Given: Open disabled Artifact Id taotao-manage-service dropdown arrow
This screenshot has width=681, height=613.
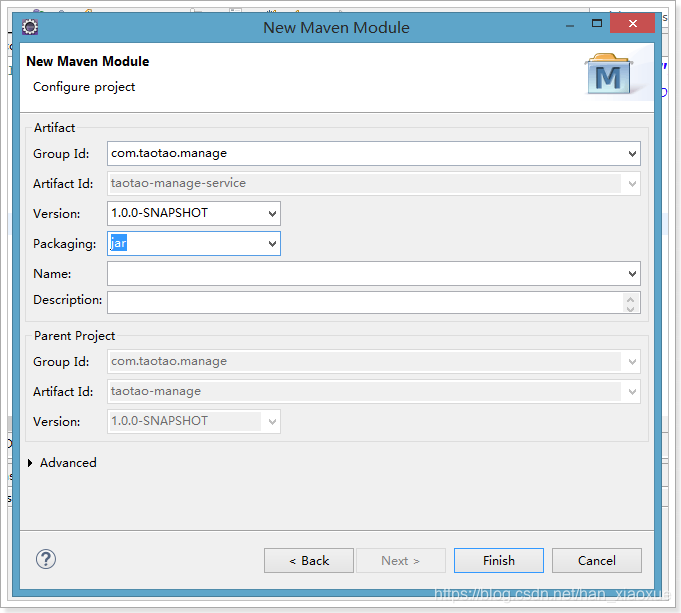Looking at the screenshot, I should [x=632, y=183].
